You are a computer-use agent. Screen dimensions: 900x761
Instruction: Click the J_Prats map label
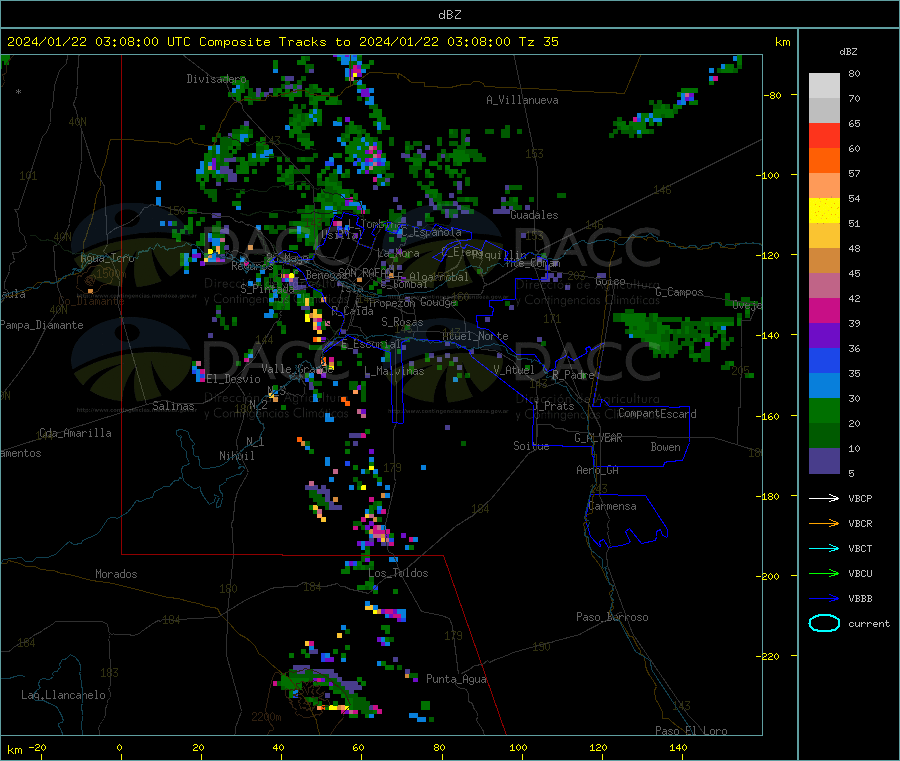(x=554, y=406)
